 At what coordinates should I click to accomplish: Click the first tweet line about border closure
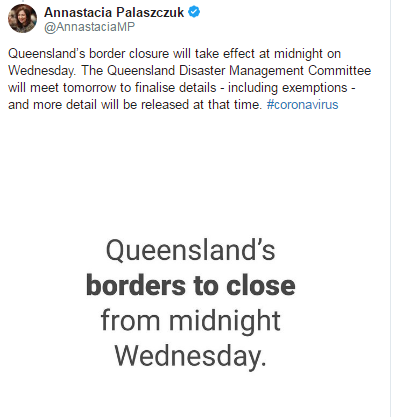(x=174, y=54)
